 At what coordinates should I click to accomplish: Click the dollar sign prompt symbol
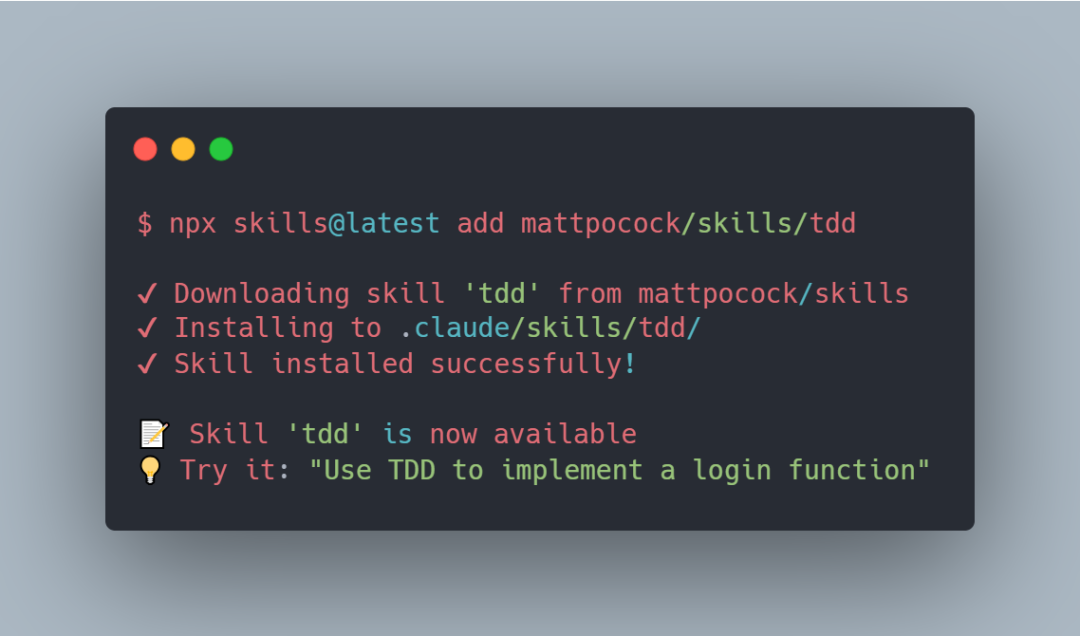pos(145,223)
